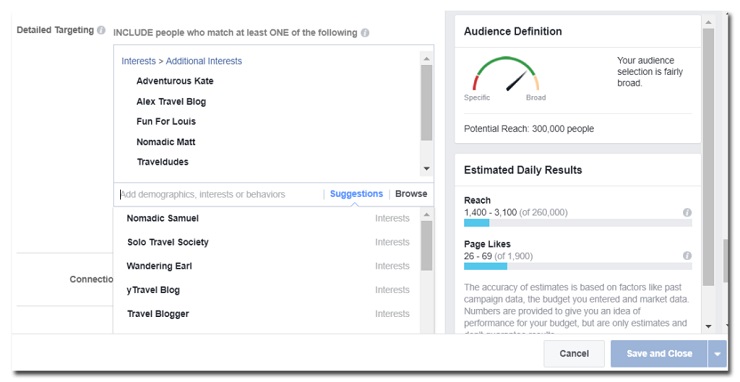This screenshot has width=740, height=382.
Task: Click selected interests scrollbar thumb
Action: coord(427,102)
